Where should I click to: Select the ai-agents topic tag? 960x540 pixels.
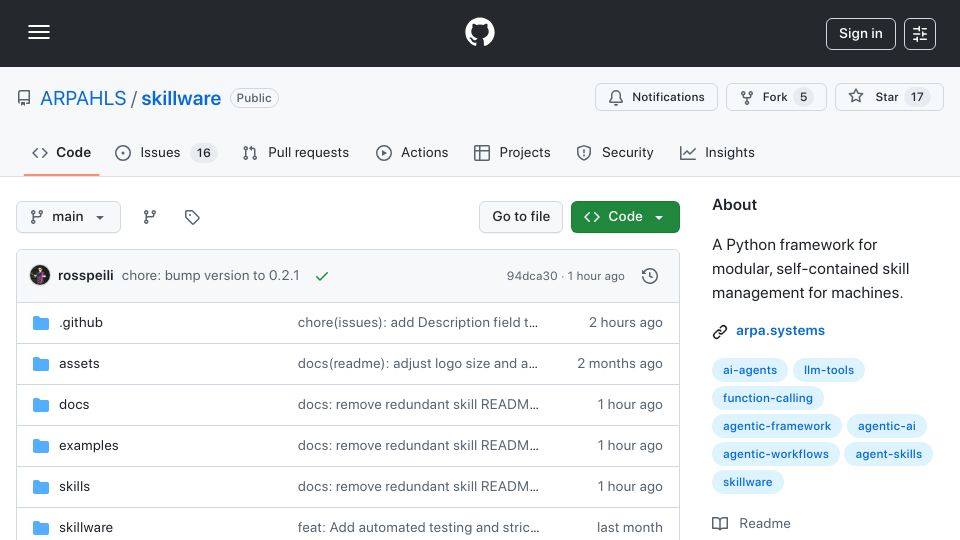(x=749, y=370)
